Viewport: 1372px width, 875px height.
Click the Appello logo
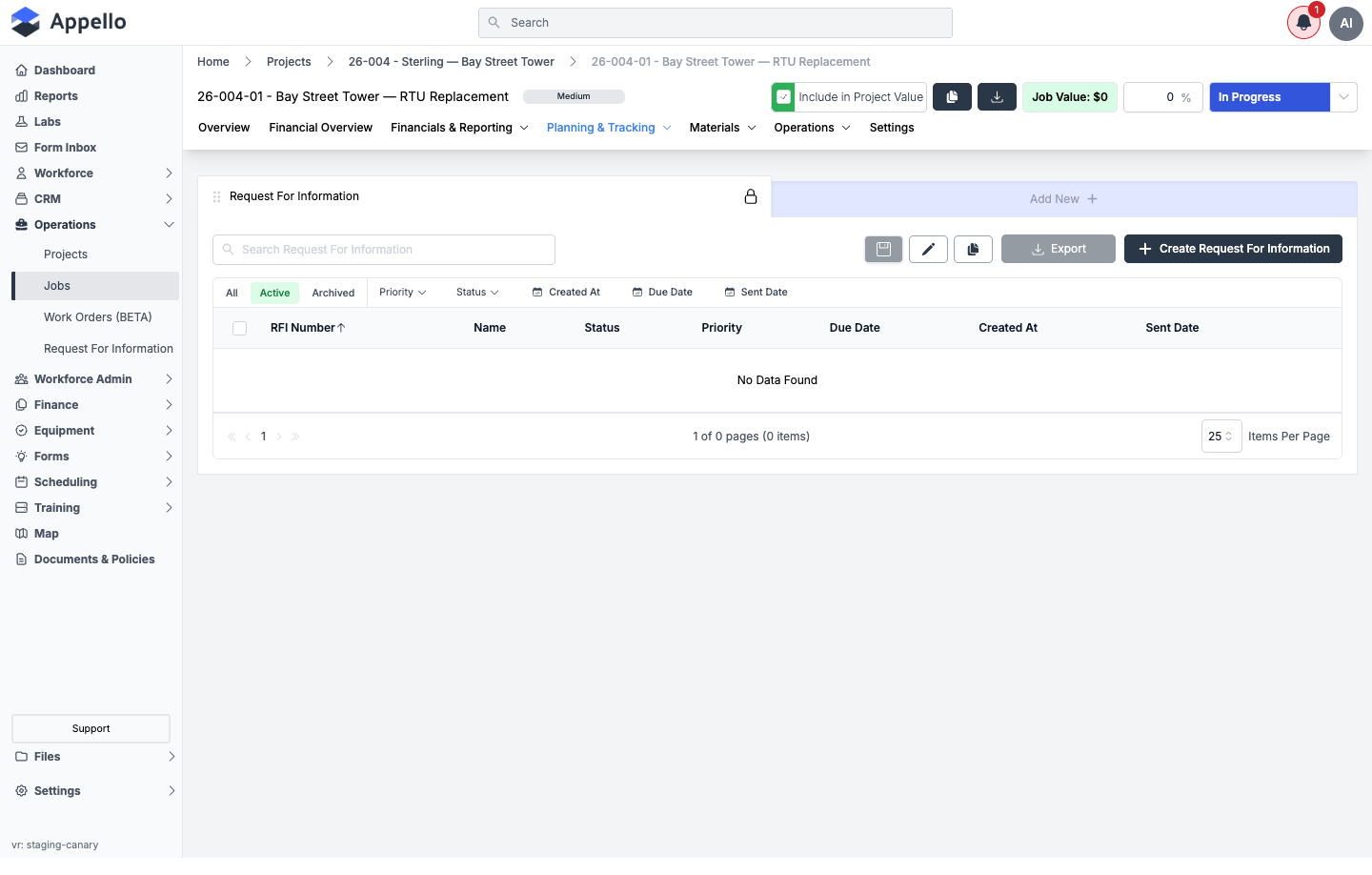(x=69, y=22)
